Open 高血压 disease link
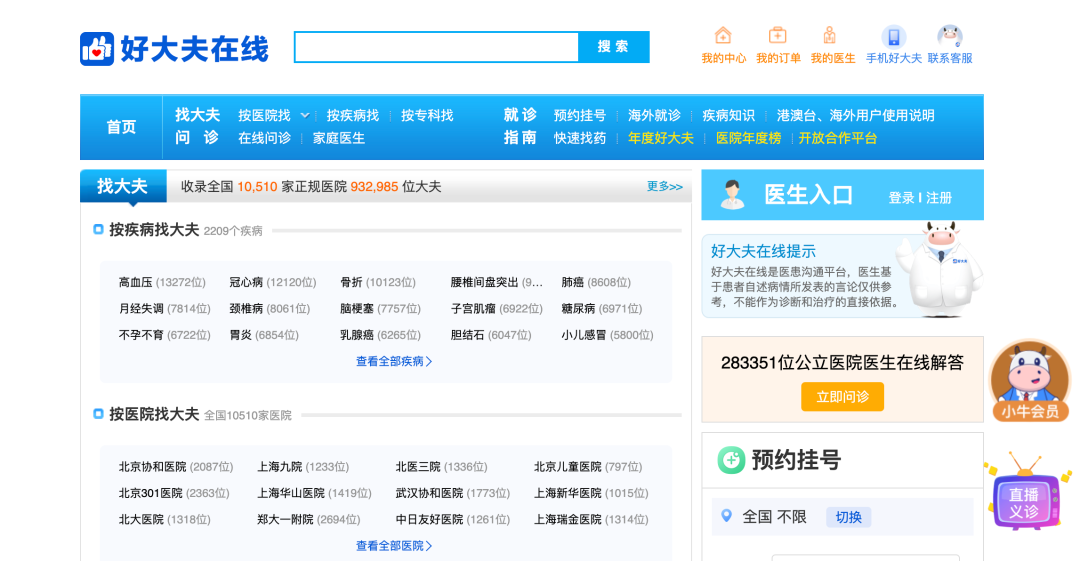1080x561 pixels. [x=136, y=282]
